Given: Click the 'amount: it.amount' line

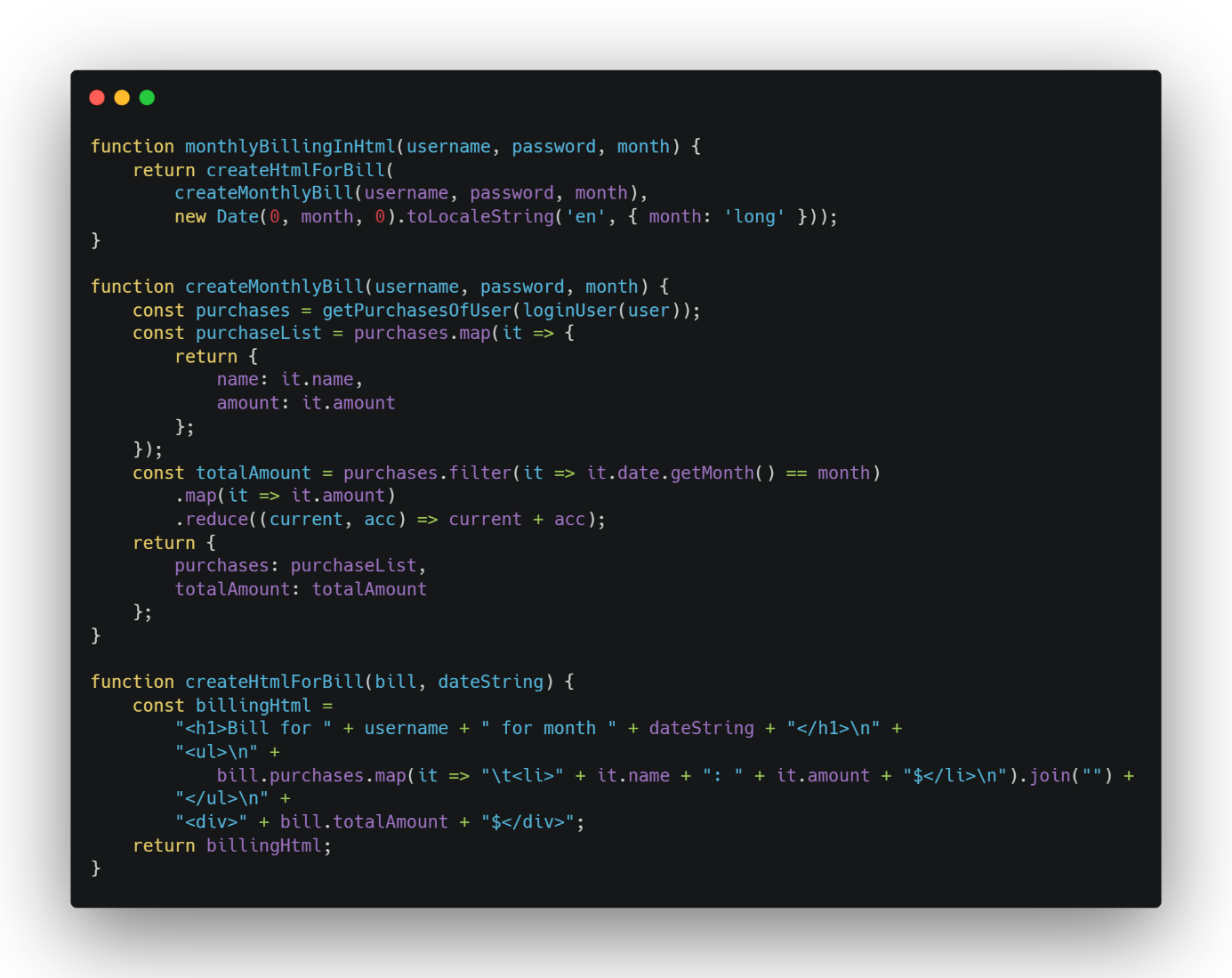Looking at the screenshot, I should point(306,403).
